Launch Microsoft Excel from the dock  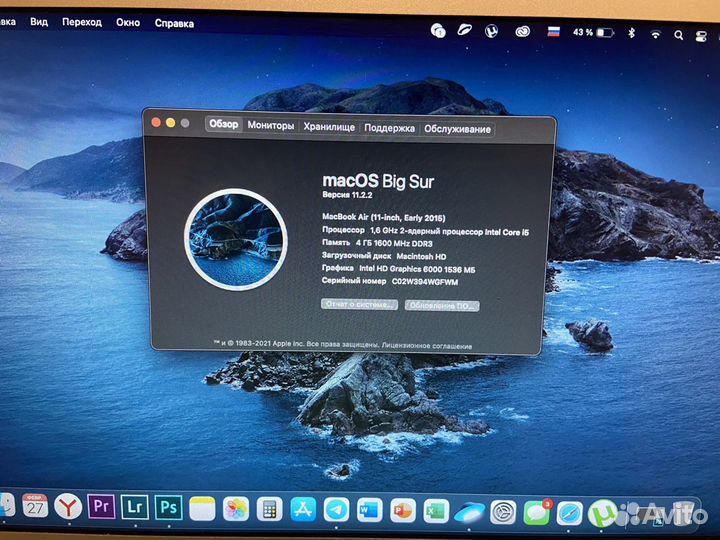tap(436, 512)
